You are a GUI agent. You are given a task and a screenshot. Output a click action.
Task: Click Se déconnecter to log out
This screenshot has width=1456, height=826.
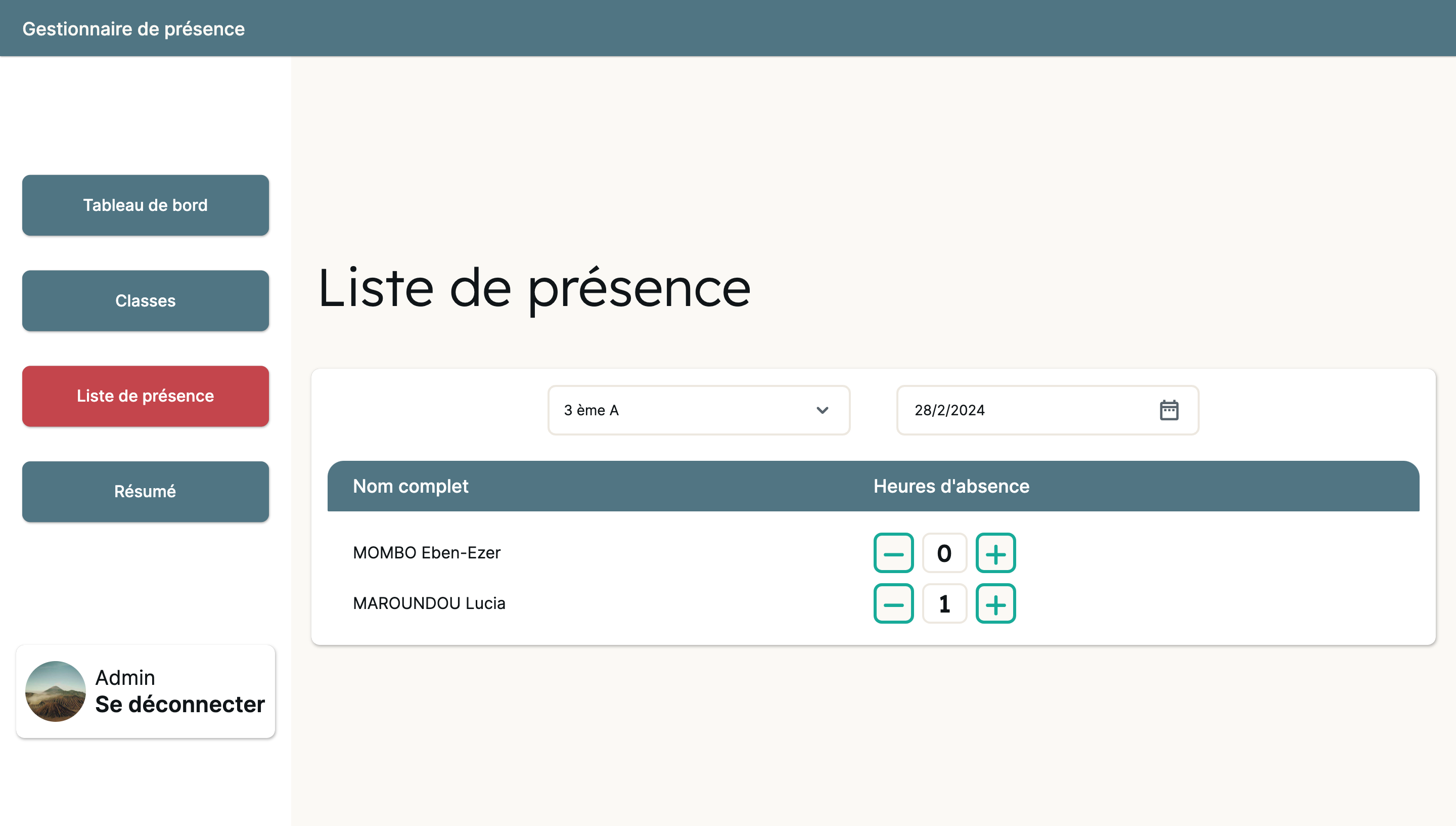pyautogui.click(x=180, y=704)
